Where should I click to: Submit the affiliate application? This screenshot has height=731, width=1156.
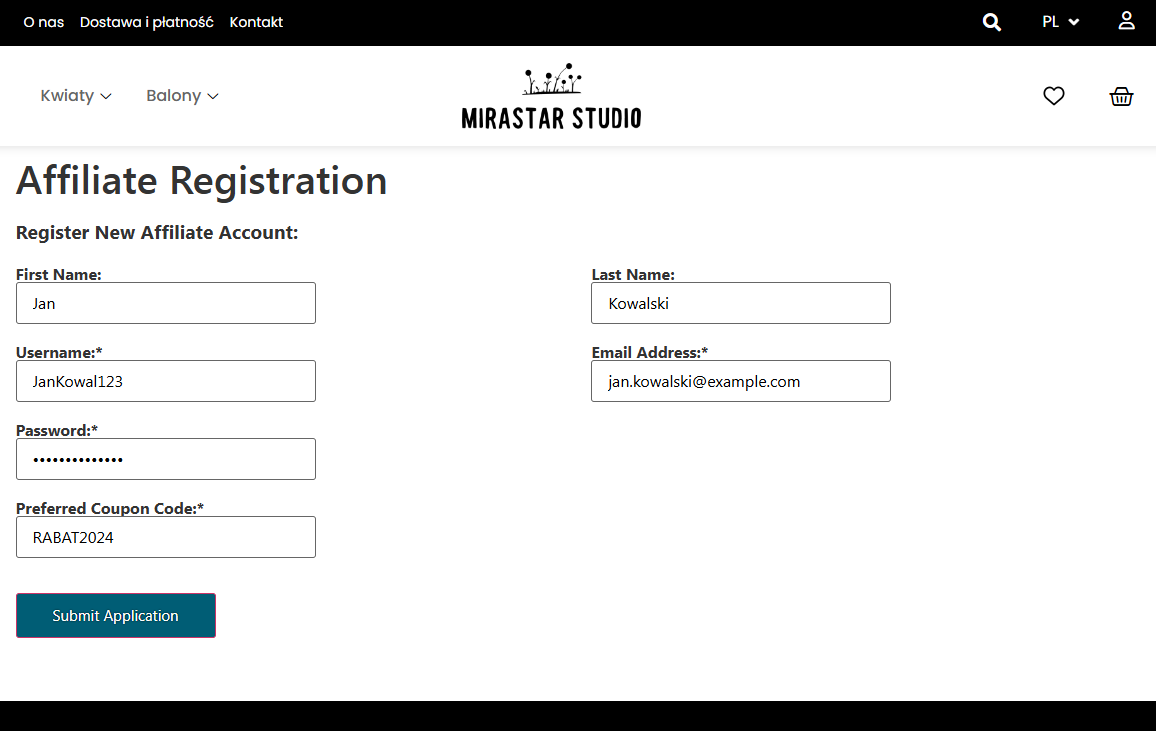coord(116,615)
